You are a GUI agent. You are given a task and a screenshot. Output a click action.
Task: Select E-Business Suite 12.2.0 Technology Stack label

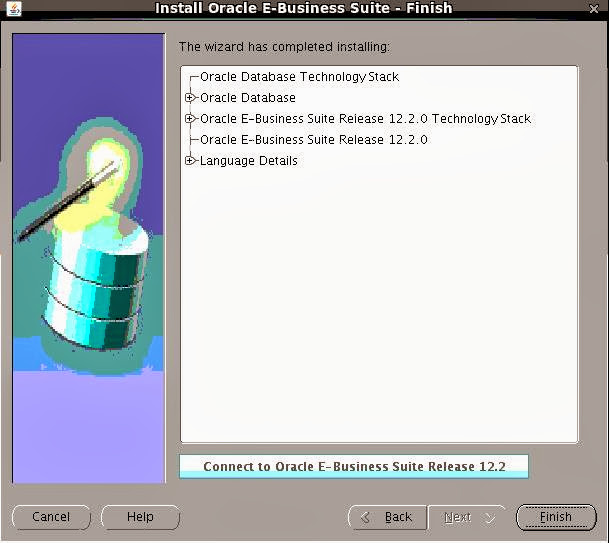(x=365, y=118)
